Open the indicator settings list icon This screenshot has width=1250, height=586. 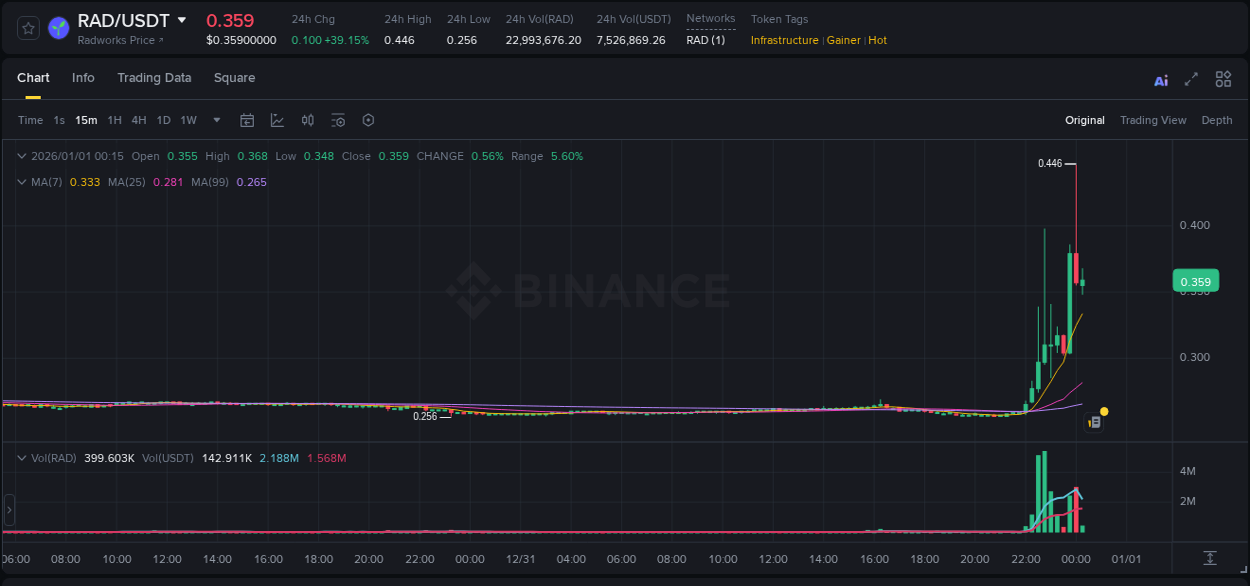click(338, 120)
